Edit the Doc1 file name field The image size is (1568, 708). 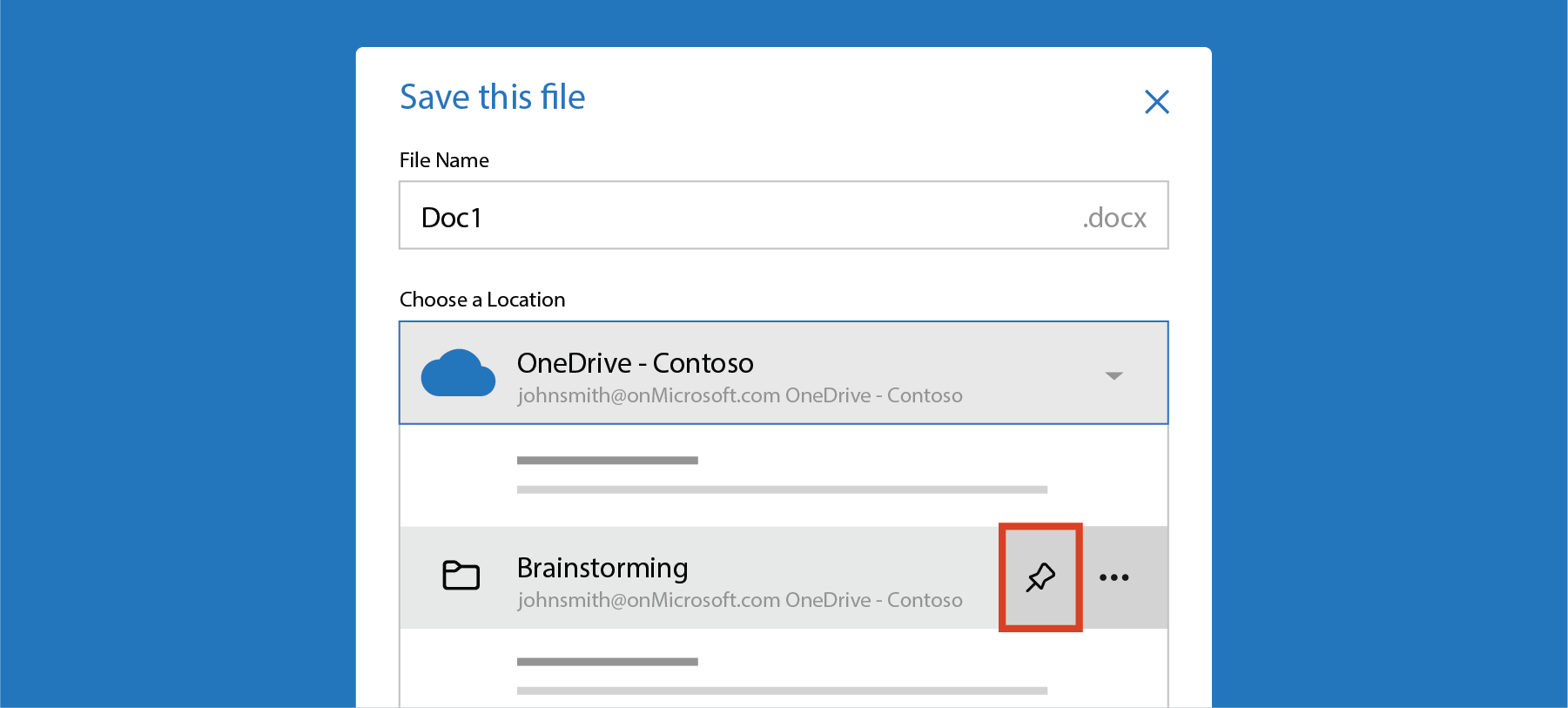tap(784, 215)
